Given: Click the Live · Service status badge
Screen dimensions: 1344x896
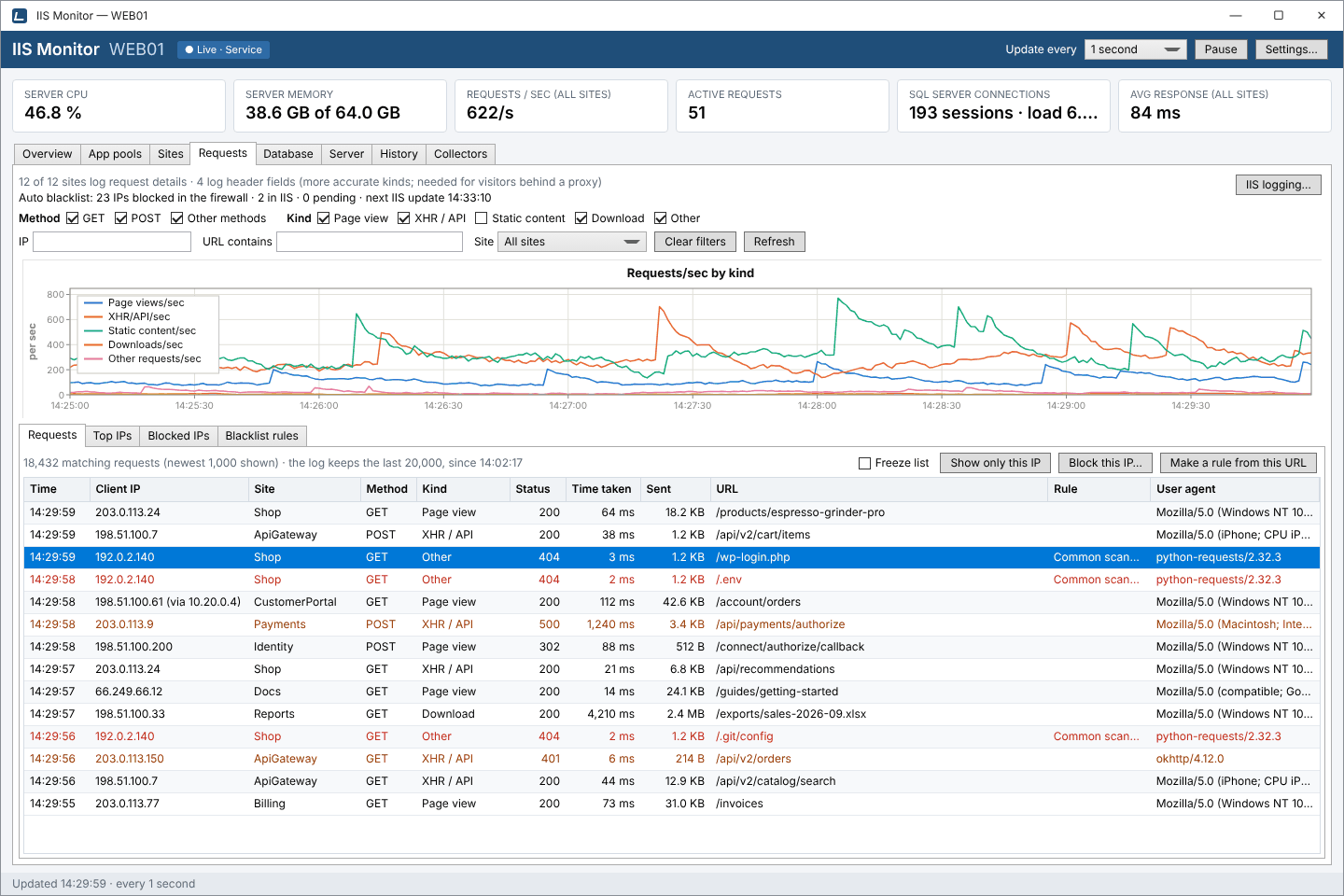Looking at the screenshot, I should [224, 49].
